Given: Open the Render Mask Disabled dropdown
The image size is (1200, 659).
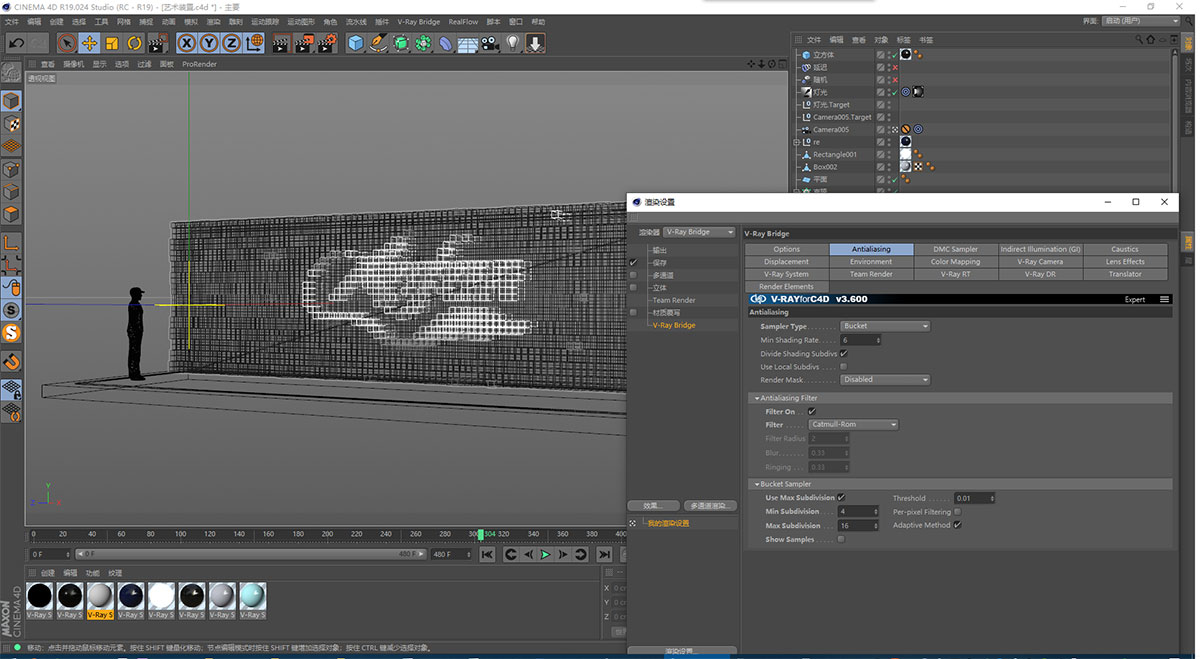Looking at the screenshot, I should (885, 380).
